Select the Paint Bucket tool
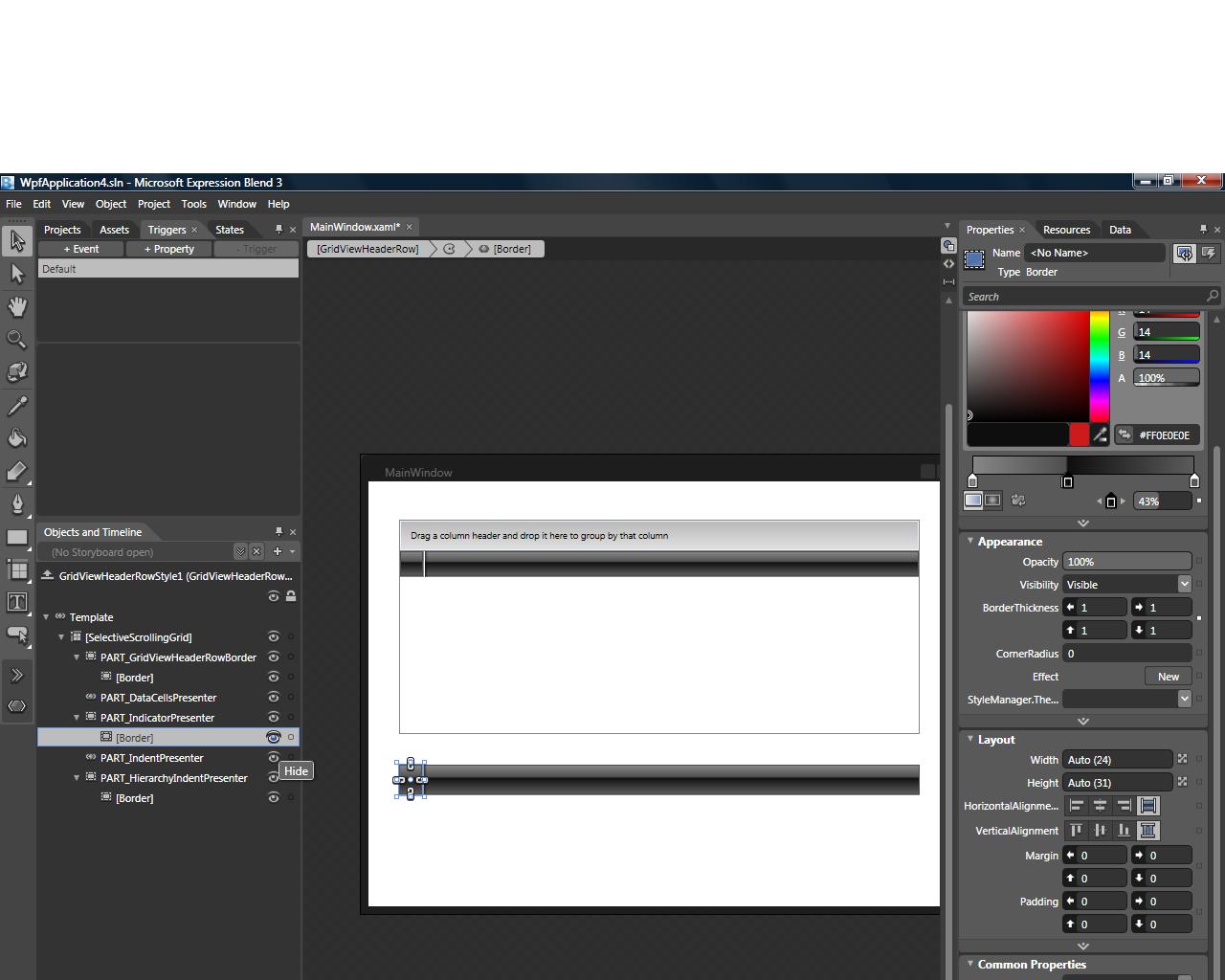The height and width of the screenshot is (980, 1225). click(17, 438)
